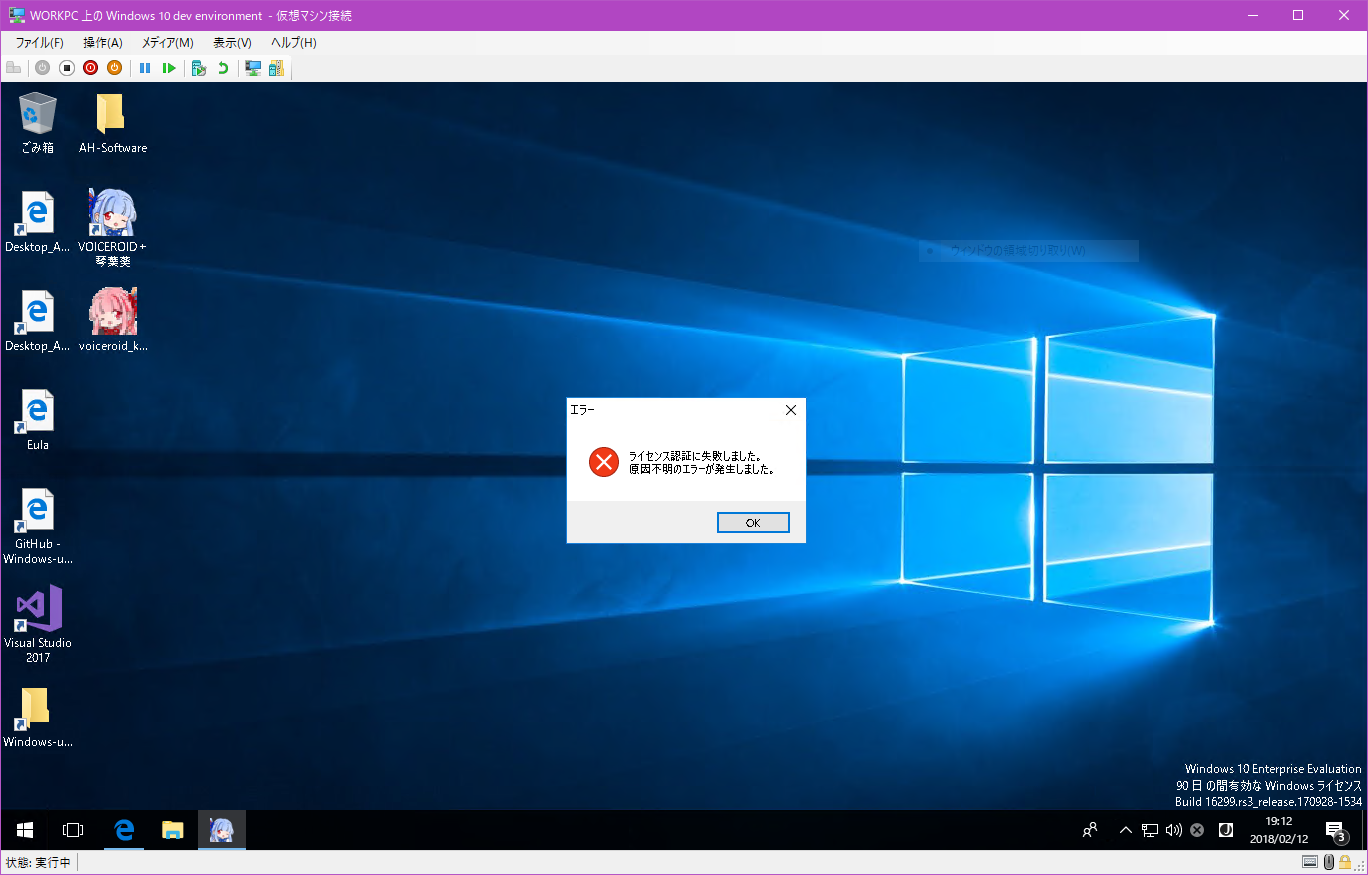
Task: Click the mouse icon in the status bar
Action: (1328, 862)
